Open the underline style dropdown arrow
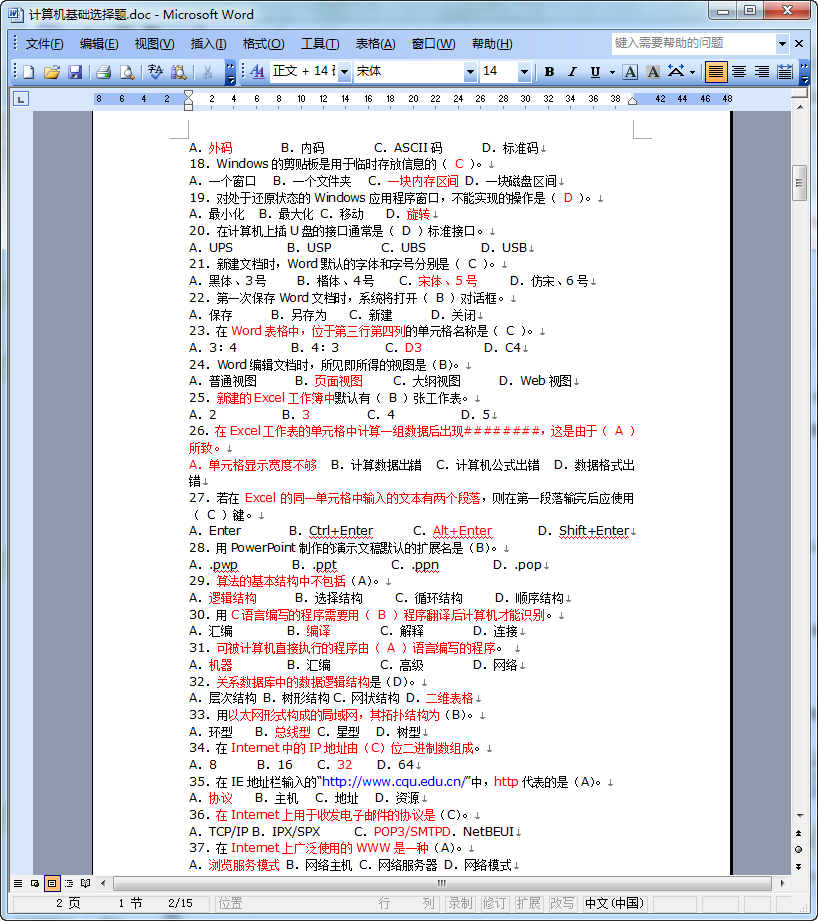The width and height of the screenshot is (818, 921). tap(612, 72)
